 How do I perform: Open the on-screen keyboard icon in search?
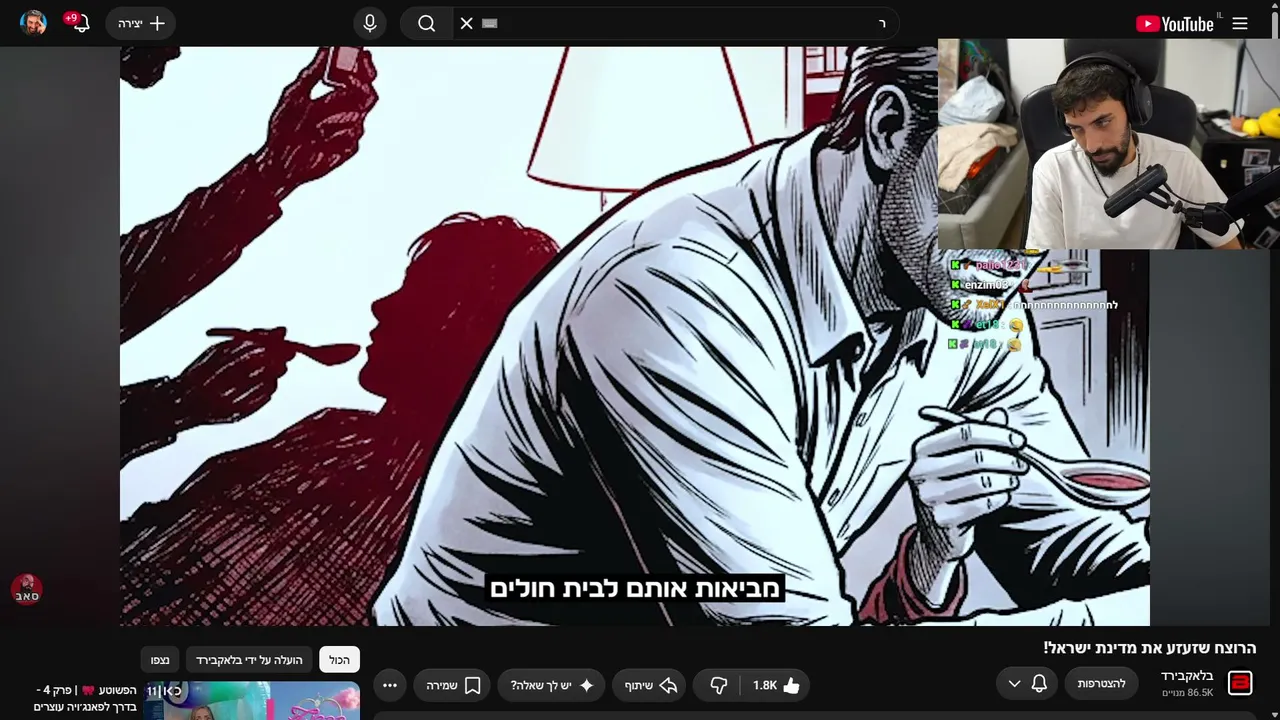coord(490,23)
